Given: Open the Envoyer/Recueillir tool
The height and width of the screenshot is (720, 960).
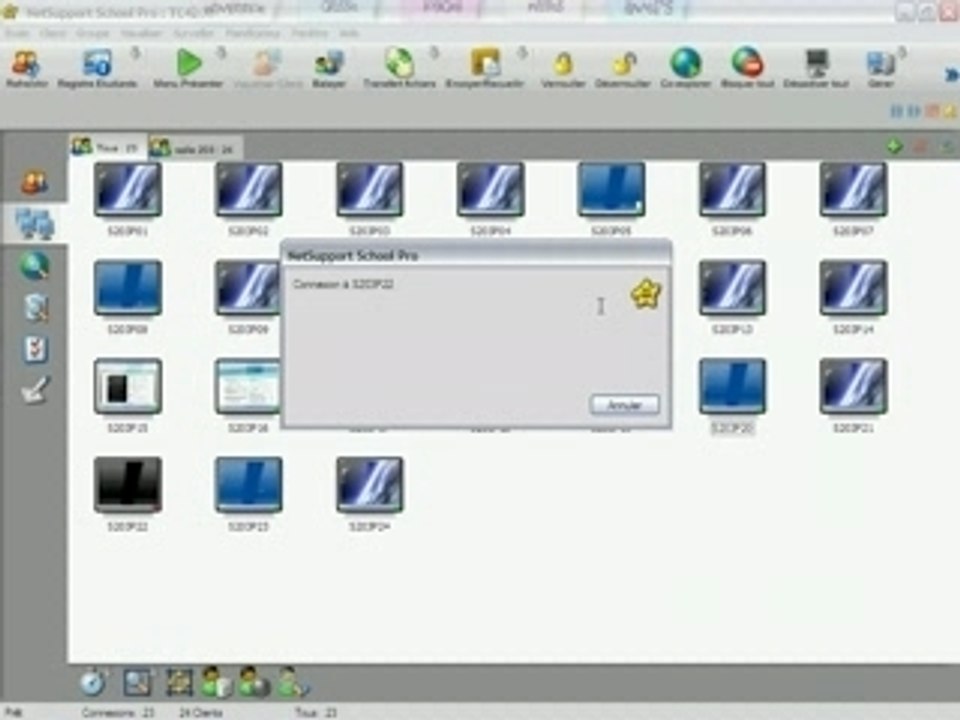Looking at the screenshot, I should pos(485,68).
